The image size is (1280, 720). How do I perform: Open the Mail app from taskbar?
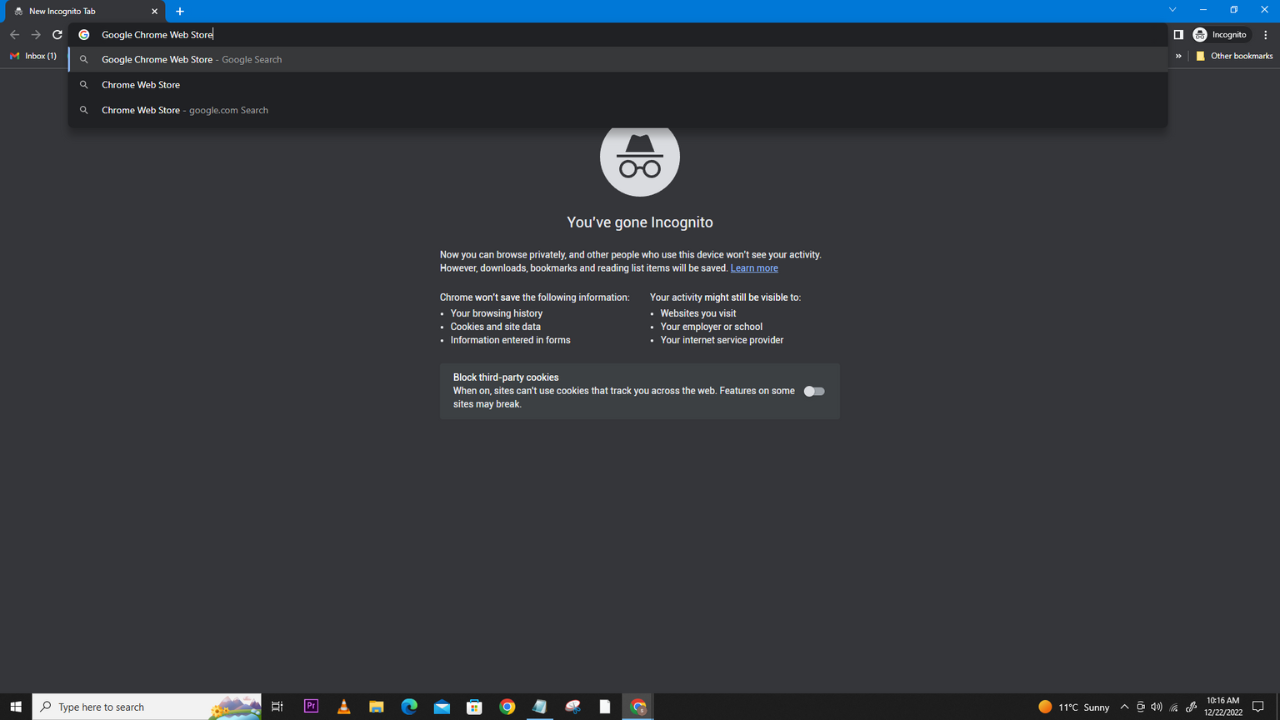tap(442, 707)
